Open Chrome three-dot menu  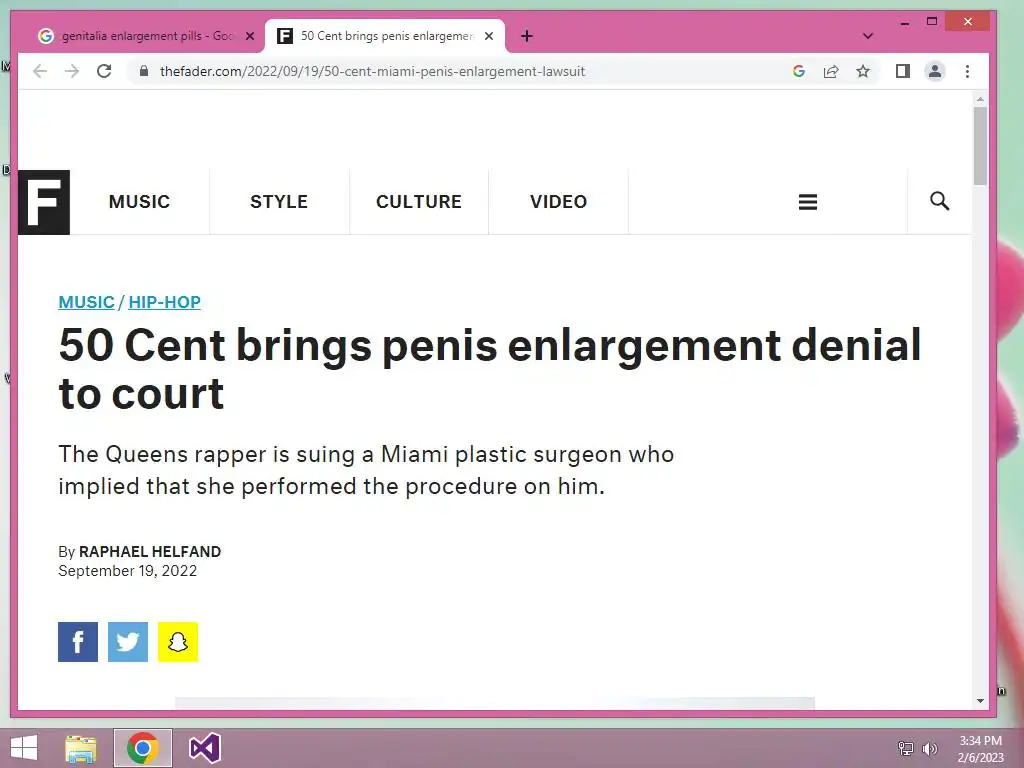click(967, 71)
